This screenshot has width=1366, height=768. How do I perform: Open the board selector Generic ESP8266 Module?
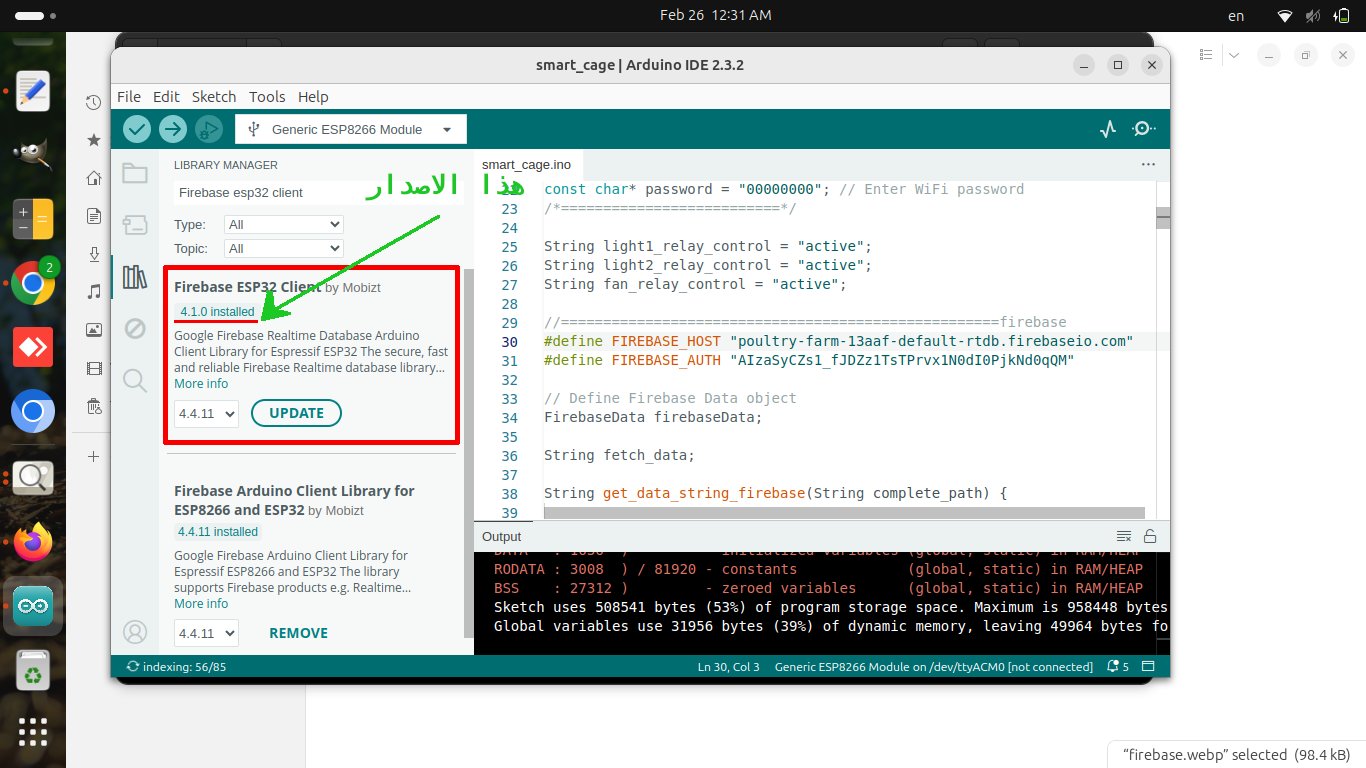pyautogui.click(x=351, y=129)
